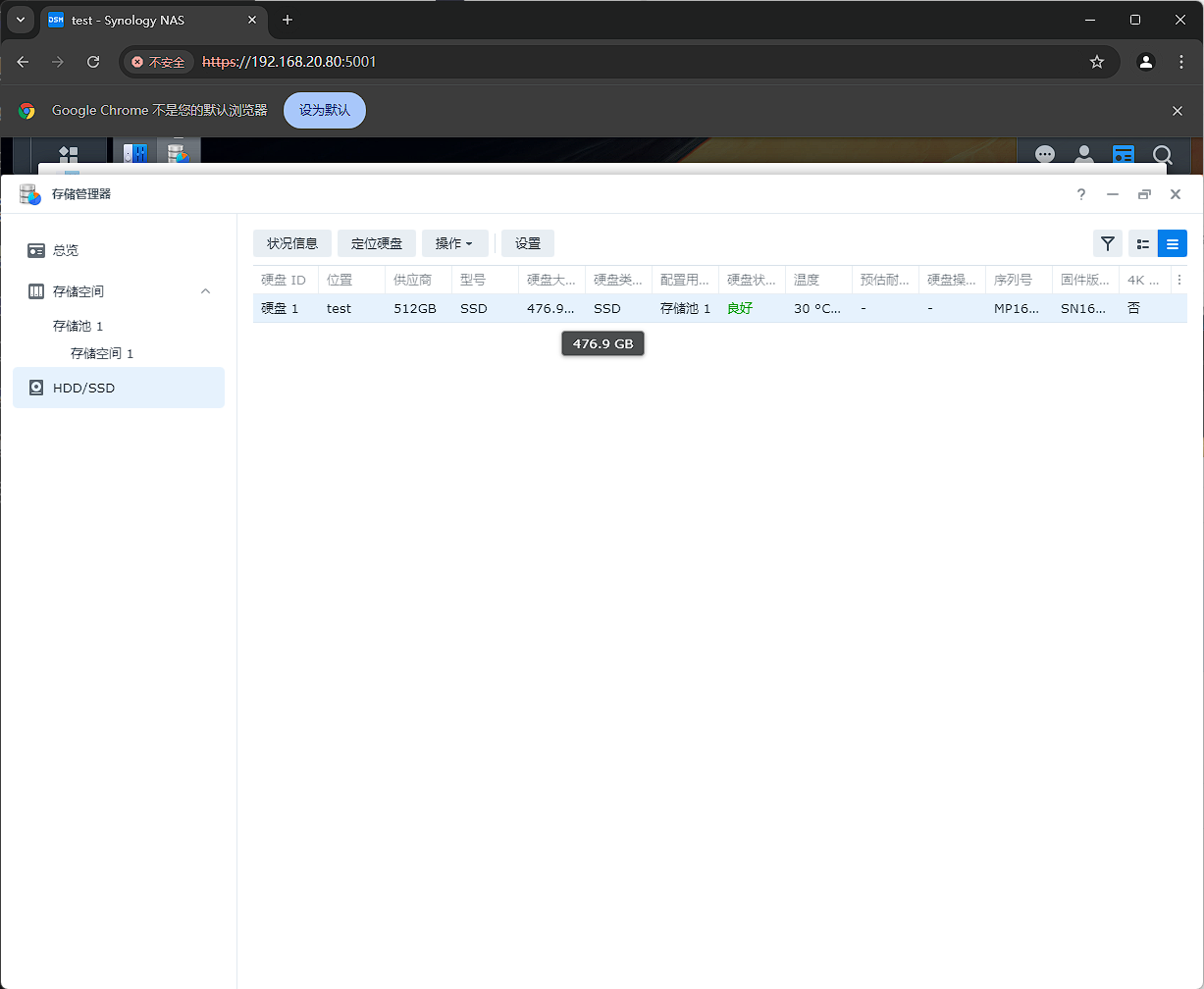The width and height of the screenshot is (1204, 989).
Task: Select HDD/SSD in the sidebar
Action: pos(84,388)
